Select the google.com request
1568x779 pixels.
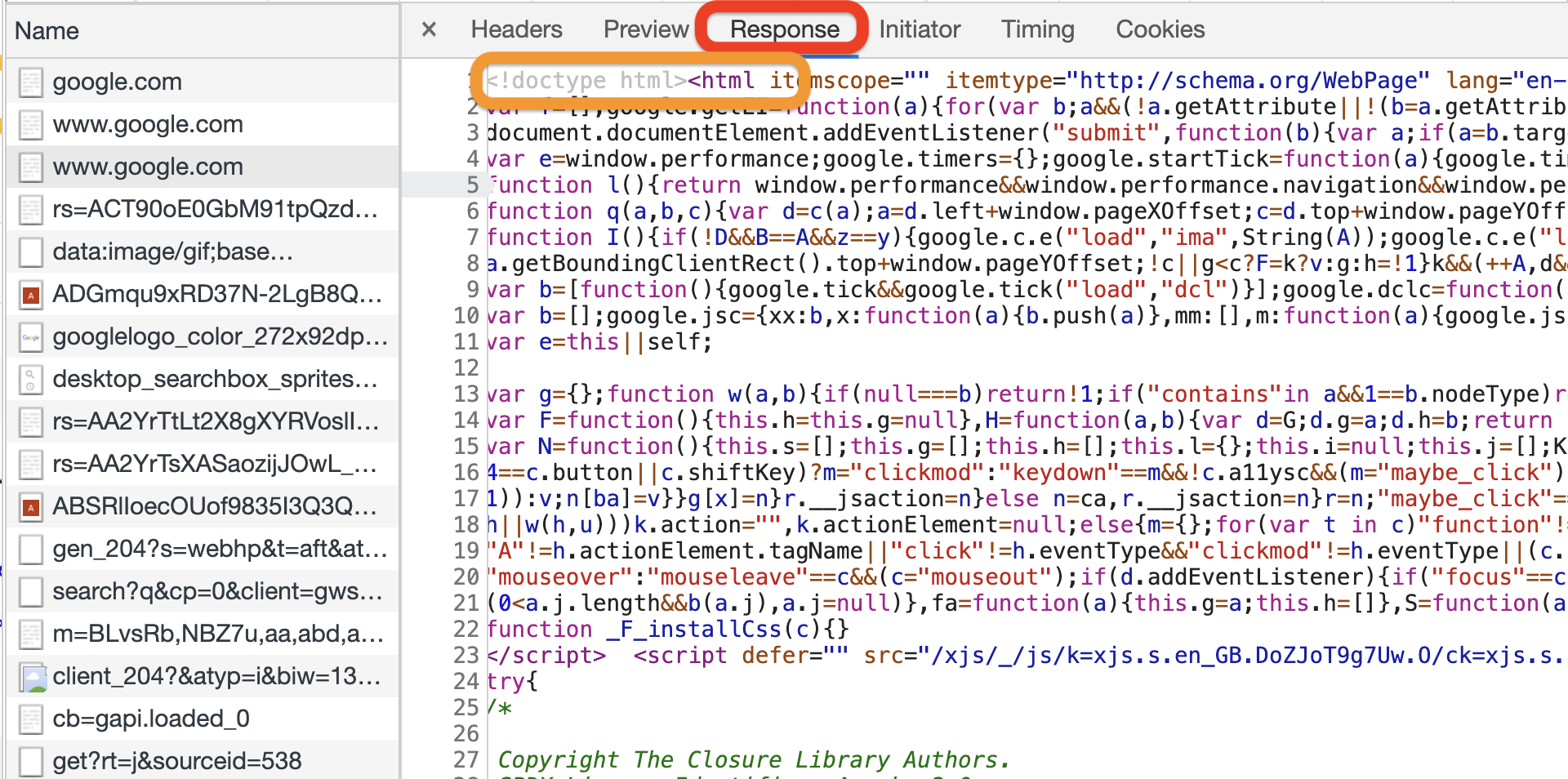coord(203,82)
